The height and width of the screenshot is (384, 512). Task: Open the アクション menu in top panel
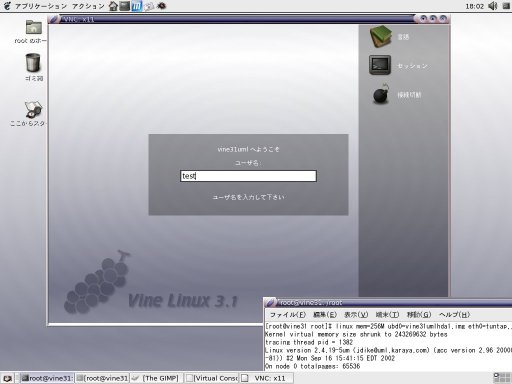[x=88, y=6]
